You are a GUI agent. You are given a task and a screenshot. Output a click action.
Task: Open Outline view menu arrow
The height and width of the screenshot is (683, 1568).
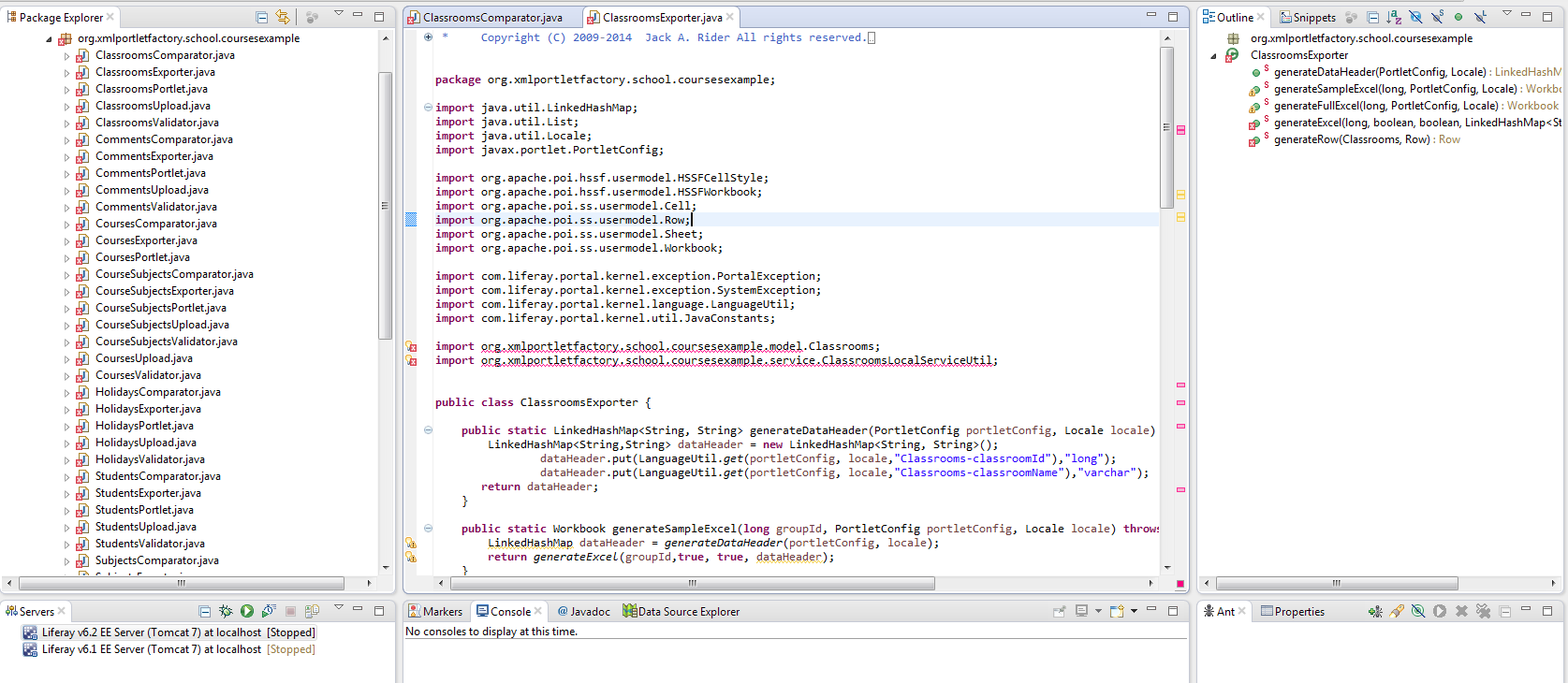coord(1507,13)
